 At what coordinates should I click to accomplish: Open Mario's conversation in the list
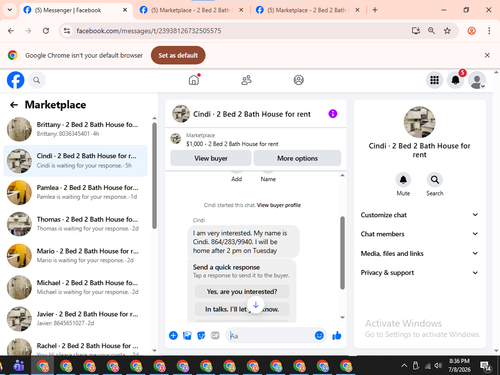(76, 256)
